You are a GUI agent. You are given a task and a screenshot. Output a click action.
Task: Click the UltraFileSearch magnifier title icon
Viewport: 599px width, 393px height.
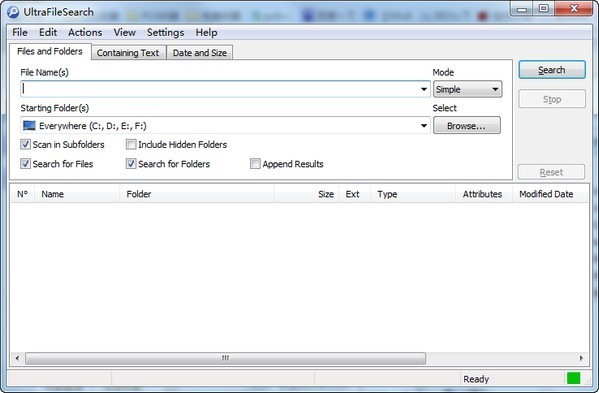pyautogui.click(x=13, y=12)
